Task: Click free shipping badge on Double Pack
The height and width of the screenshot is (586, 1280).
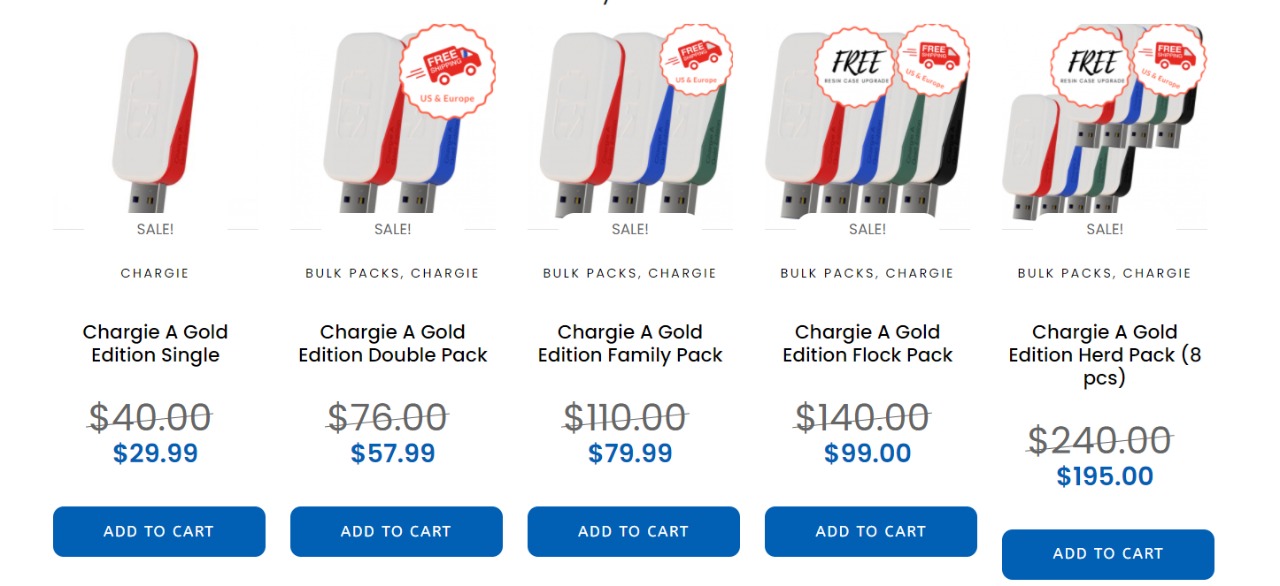Action: (x=446, y=72)
